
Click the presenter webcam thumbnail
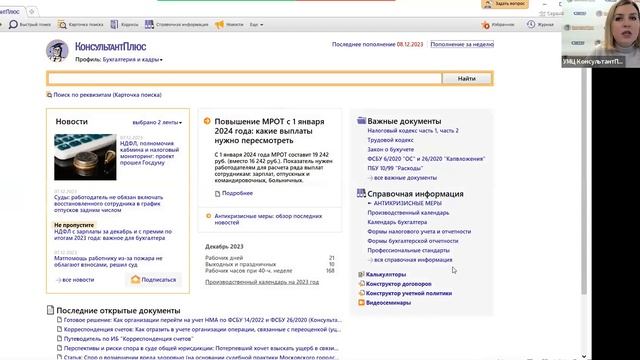point(601,33)
